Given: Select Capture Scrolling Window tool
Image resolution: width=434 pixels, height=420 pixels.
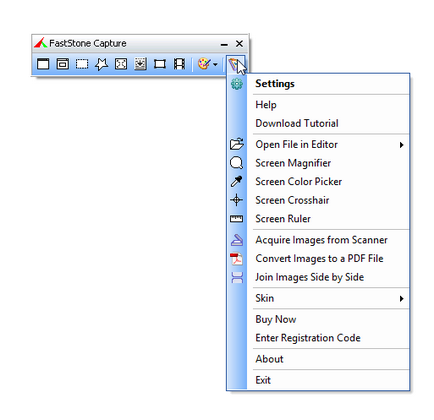Looking at the screenshot, I should coord(140,64).
